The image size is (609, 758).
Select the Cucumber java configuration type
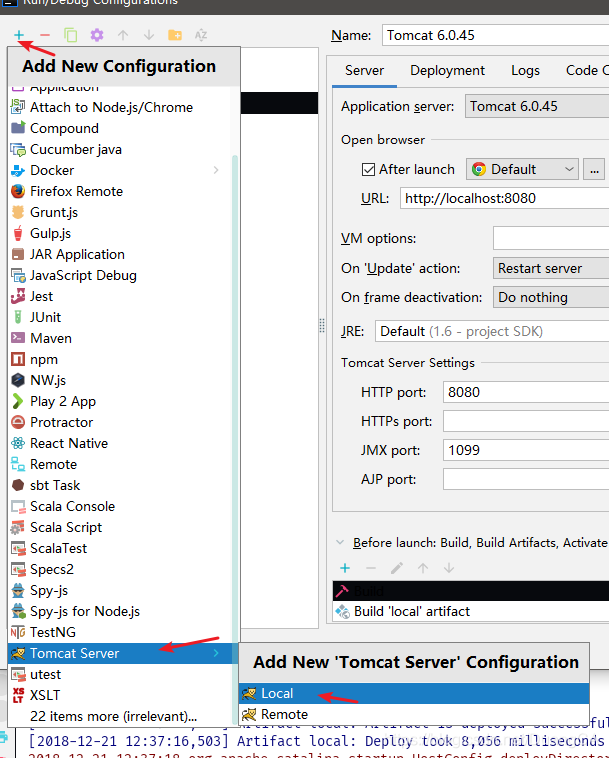[x=120, y=149]
